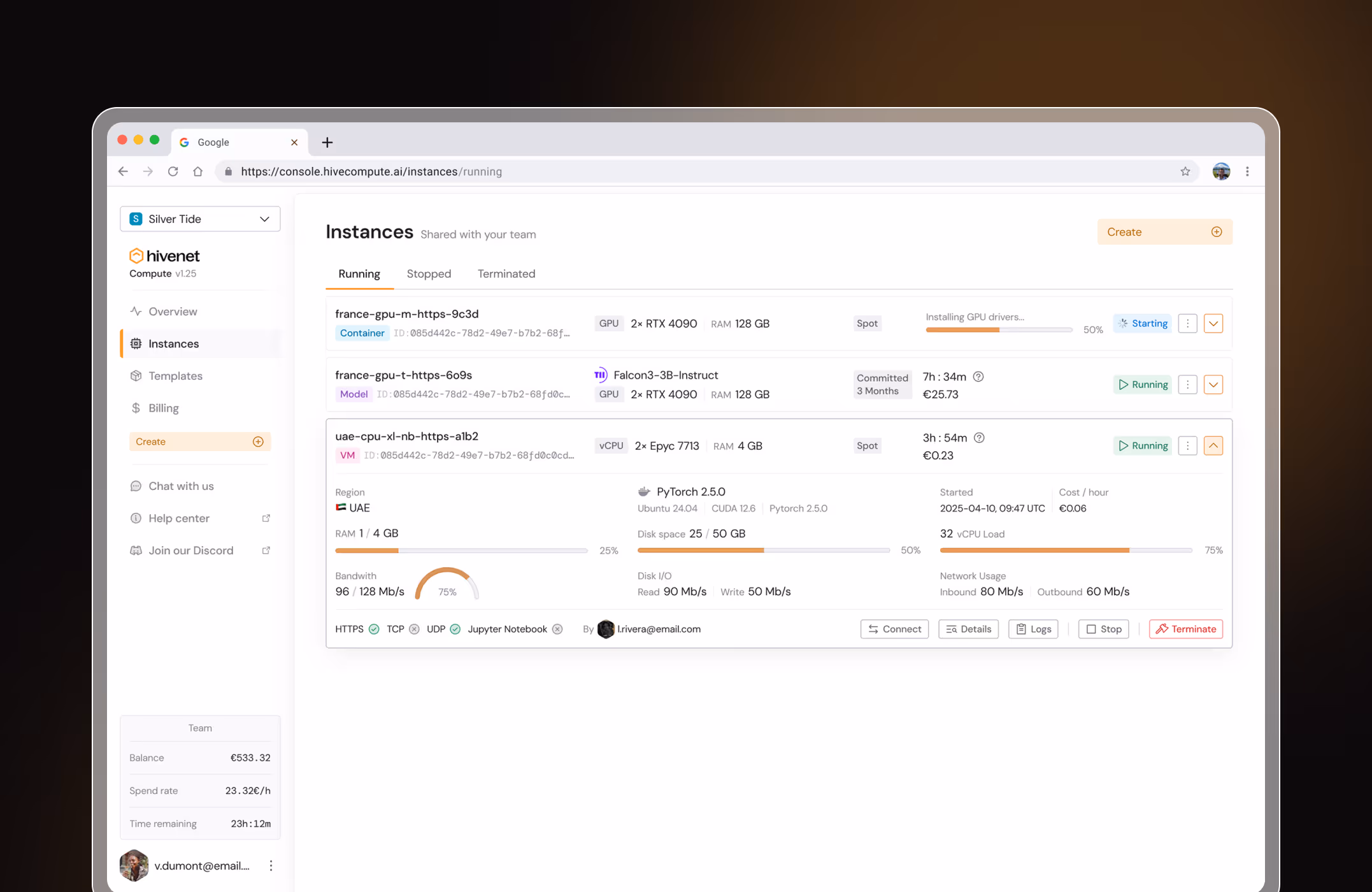
Task: Switch to the Stopped tab
Action: [429, 273]
